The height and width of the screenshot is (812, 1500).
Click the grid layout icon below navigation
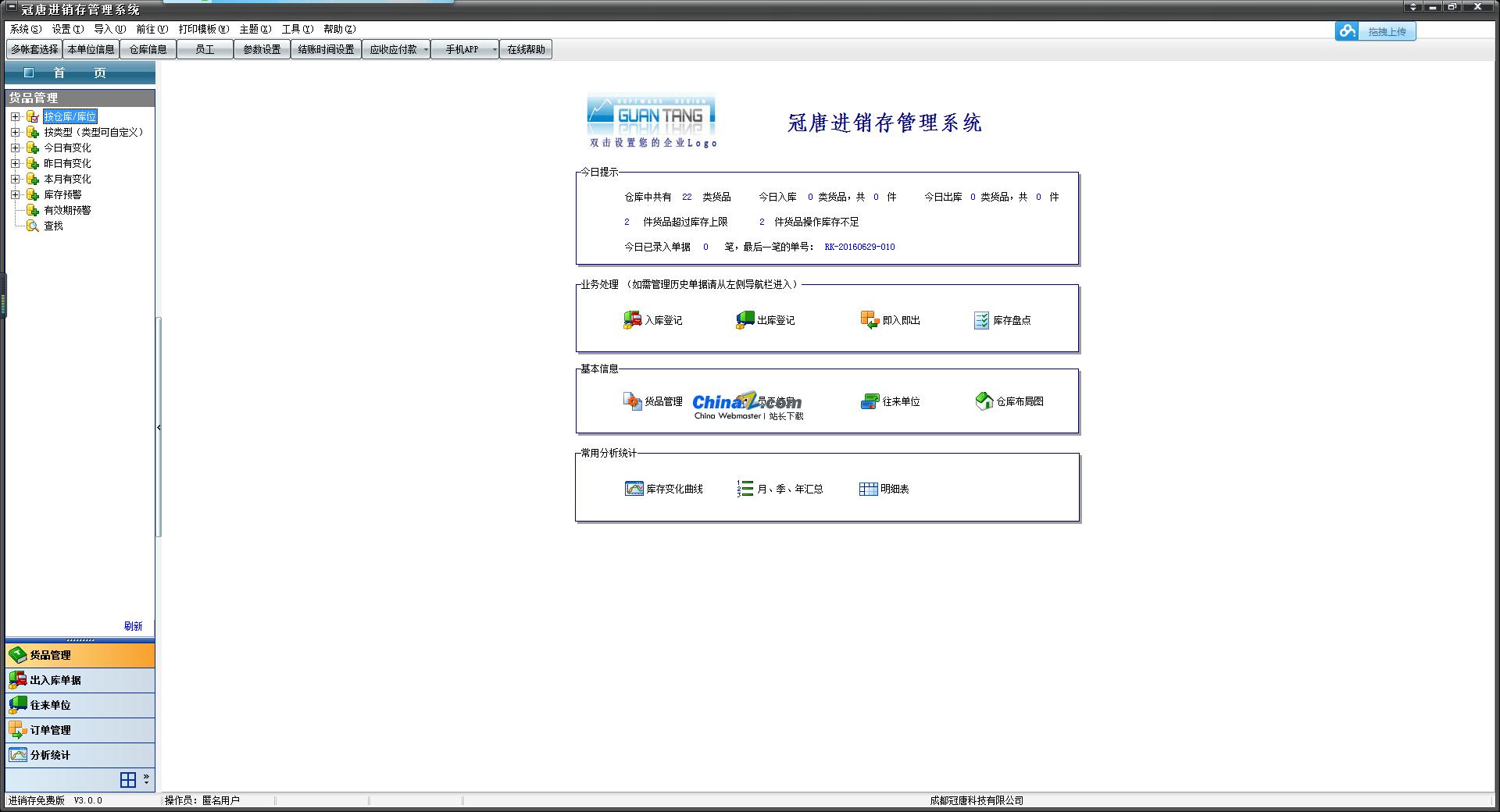point(128,779)
